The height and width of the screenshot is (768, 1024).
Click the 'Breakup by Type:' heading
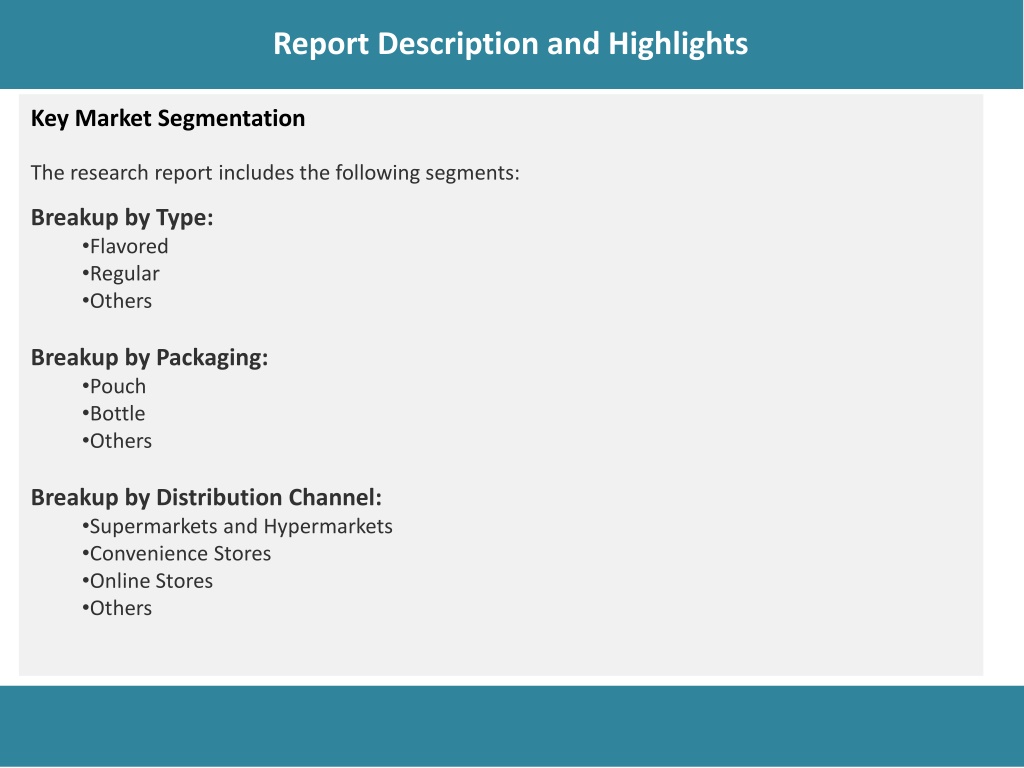pos(122,217)
